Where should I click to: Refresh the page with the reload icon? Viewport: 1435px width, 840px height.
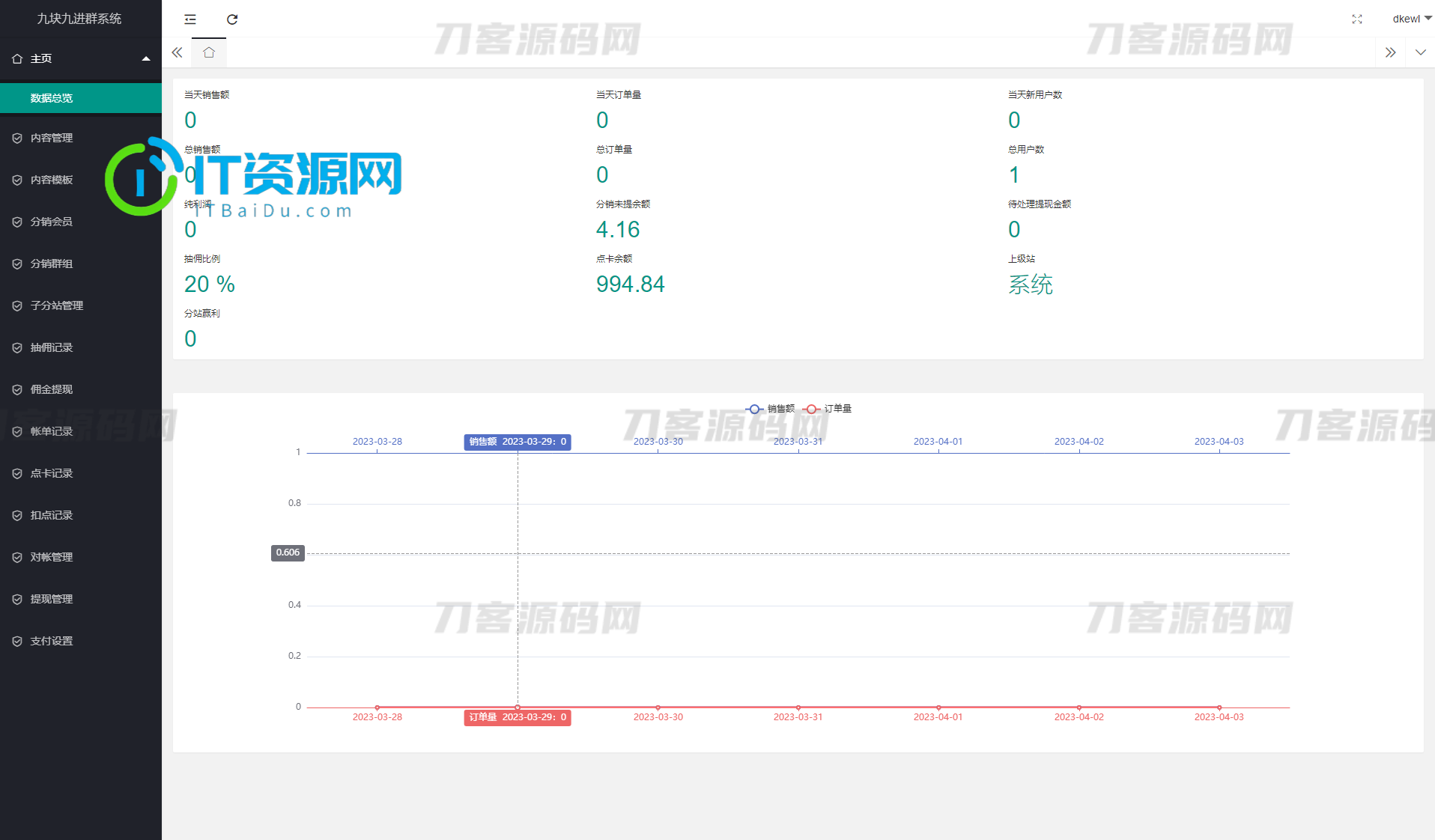[x=232, y=19]
